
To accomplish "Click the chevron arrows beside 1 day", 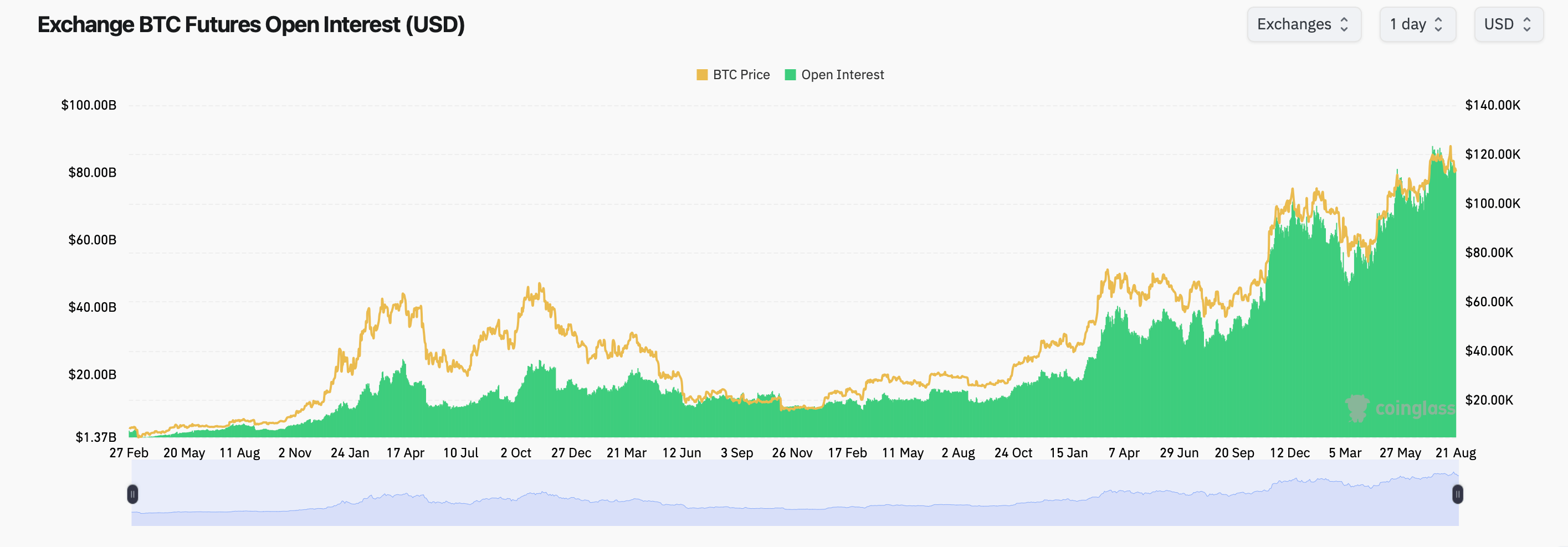I will [x=1438, y=24].
